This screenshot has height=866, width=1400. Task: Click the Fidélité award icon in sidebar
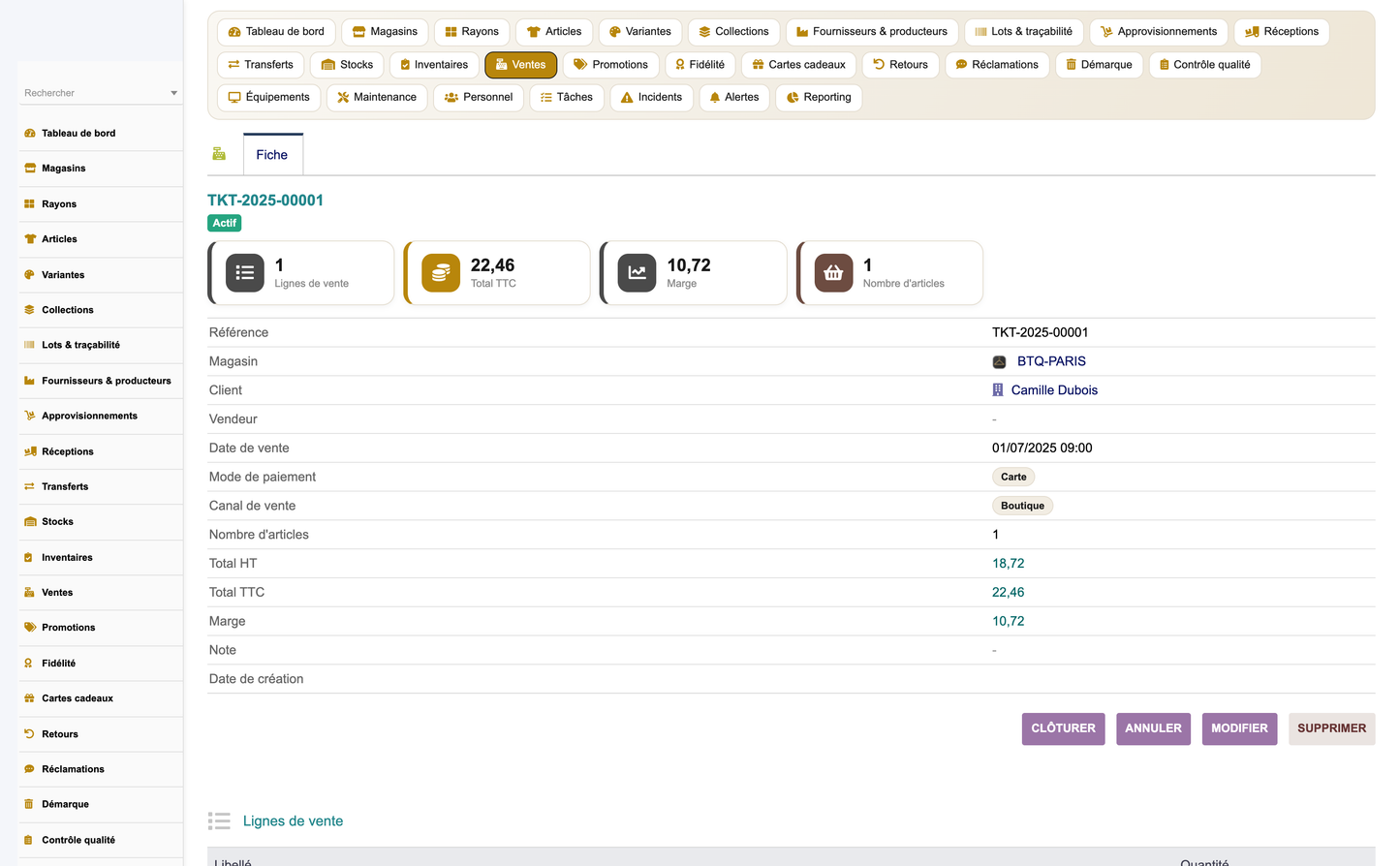tap(30, 664)
